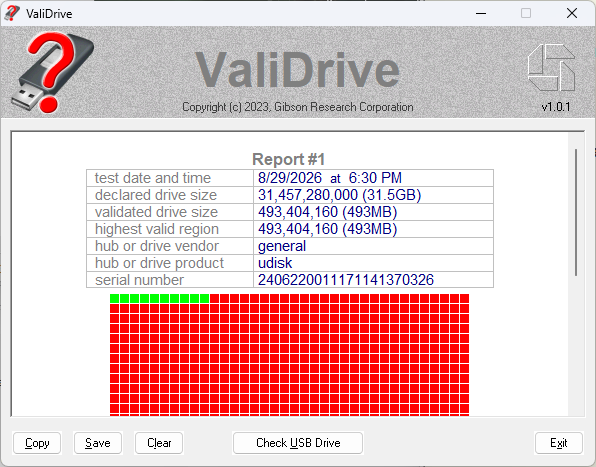This screenshot has height=467, width=596.
Task: Click the v1.0.1 version text
Action: (556, 107)
